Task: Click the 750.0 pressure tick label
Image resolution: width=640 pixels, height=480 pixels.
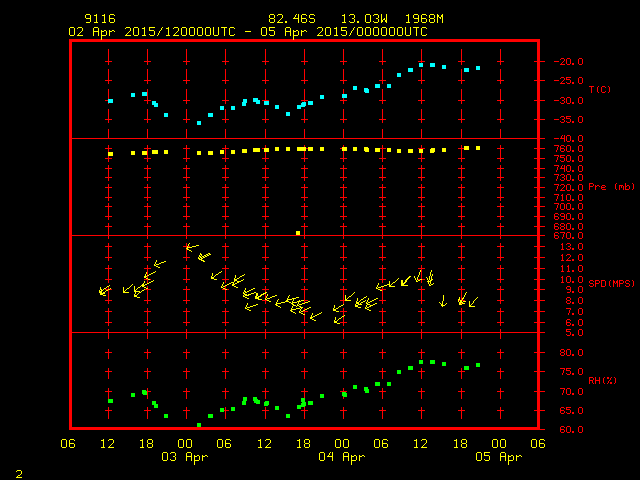Action: (568, 158)
